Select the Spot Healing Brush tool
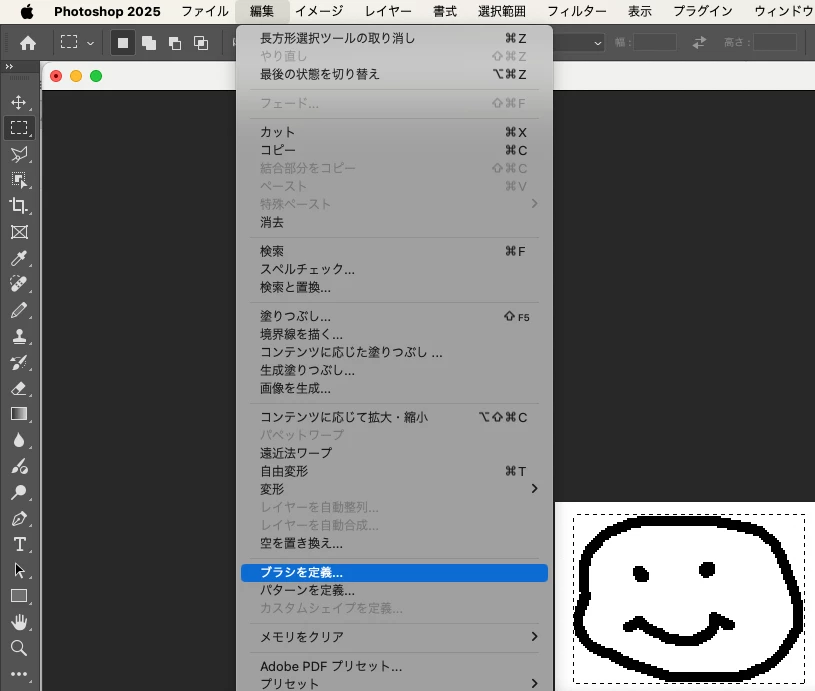Viewport: 815px width, 691px height. [19, 284]
